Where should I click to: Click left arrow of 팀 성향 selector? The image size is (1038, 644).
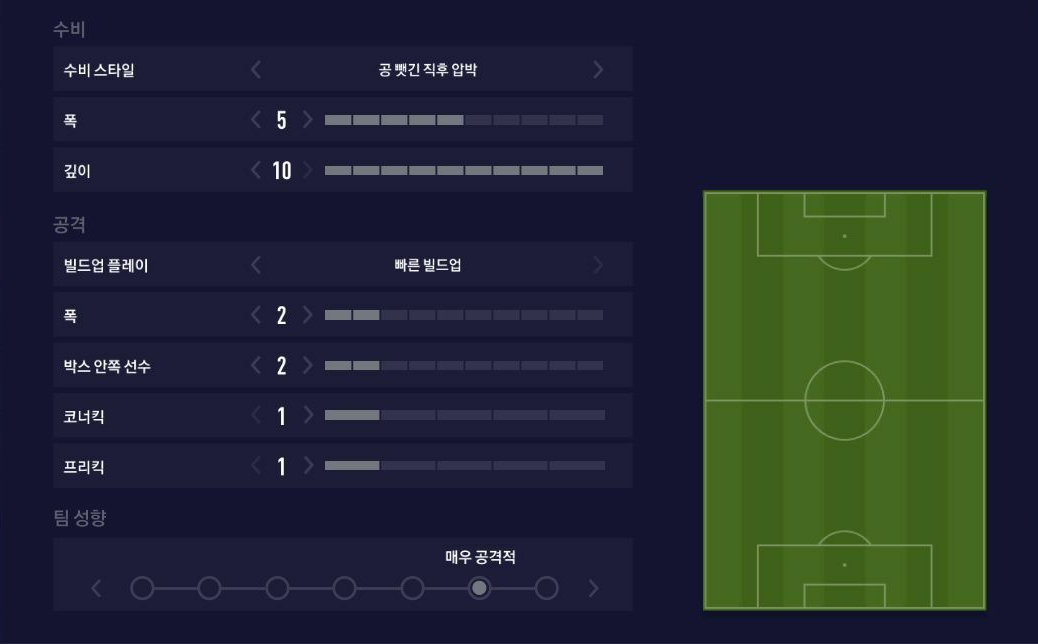pyautogui.click(x=96, y=588)
